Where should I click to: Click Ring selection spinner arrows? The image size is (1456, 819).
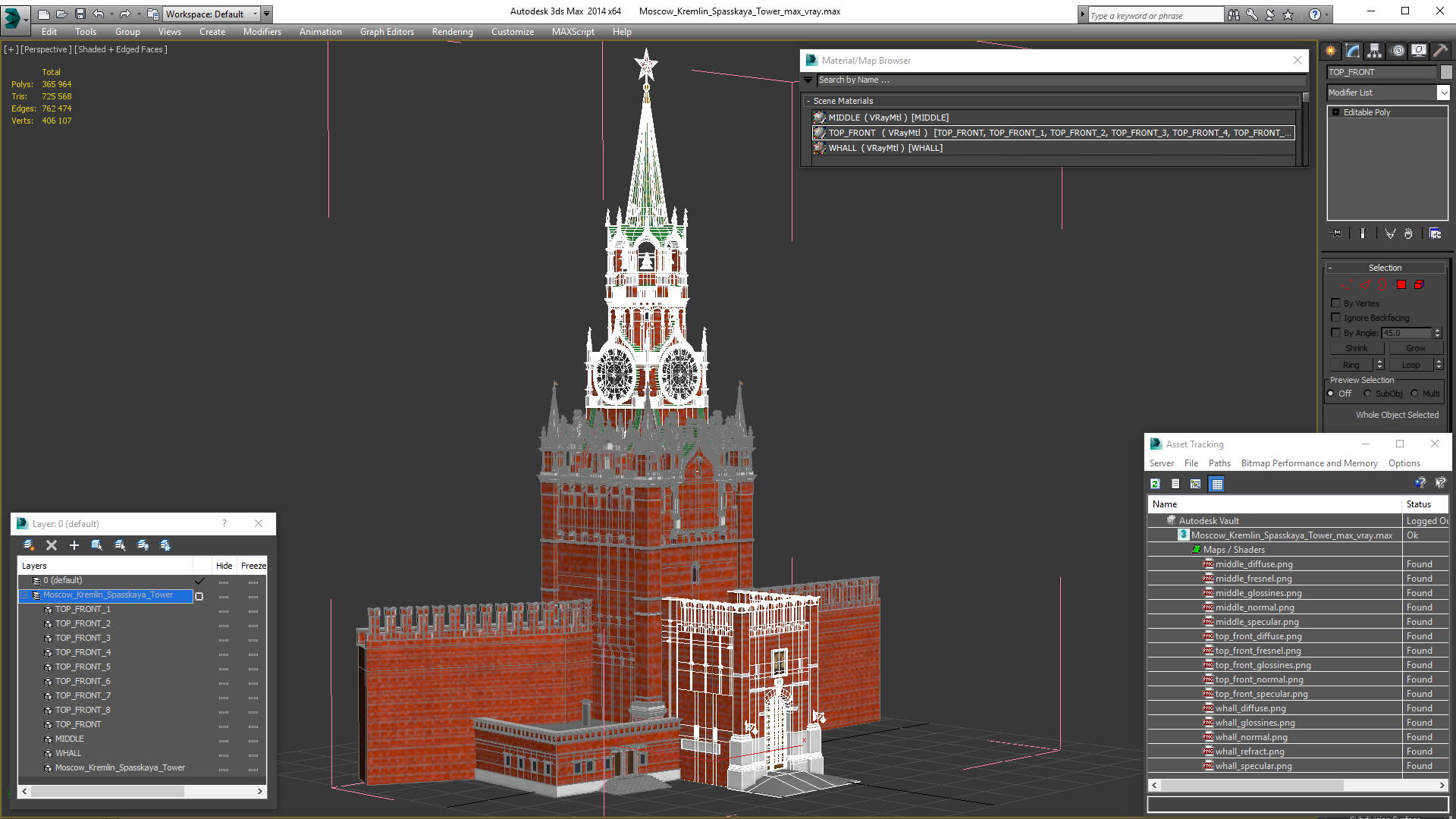(1380, 365)
